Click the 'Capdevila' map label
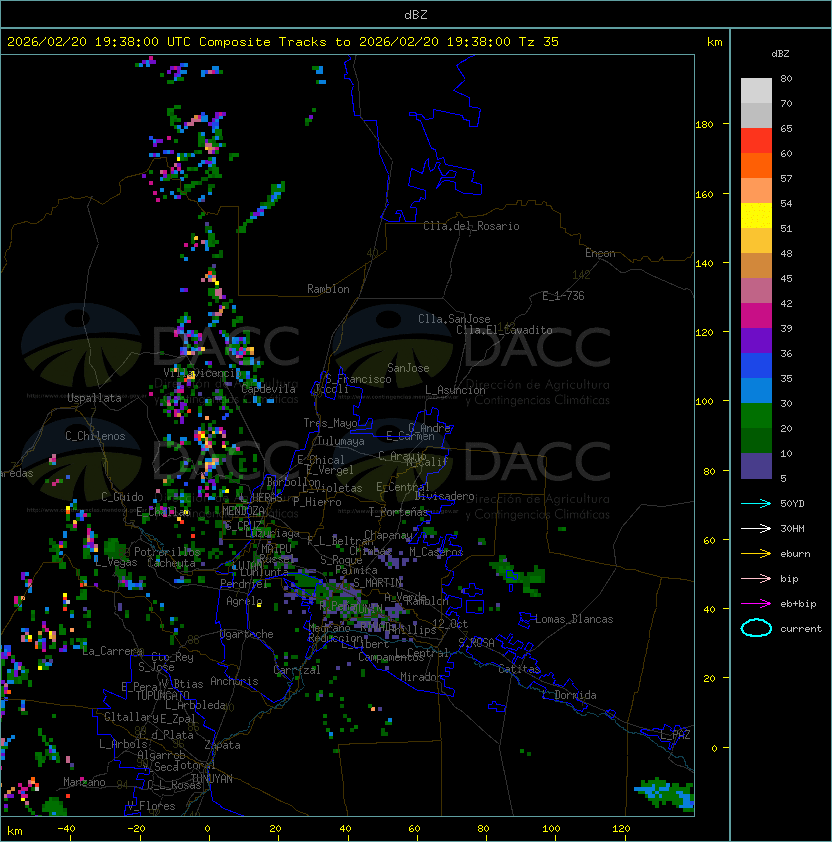The image size is (832, 842). point(268,389)
